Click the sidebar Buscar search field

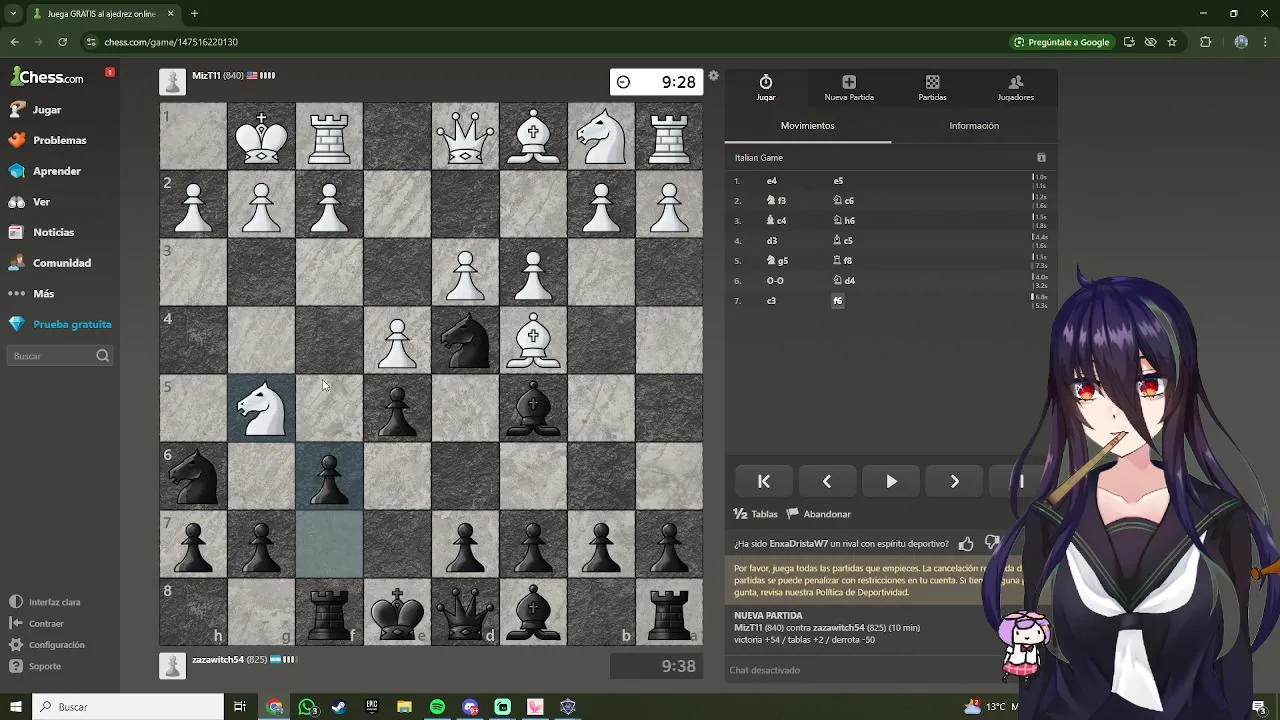pyautogui.click(x=60, y=356)
